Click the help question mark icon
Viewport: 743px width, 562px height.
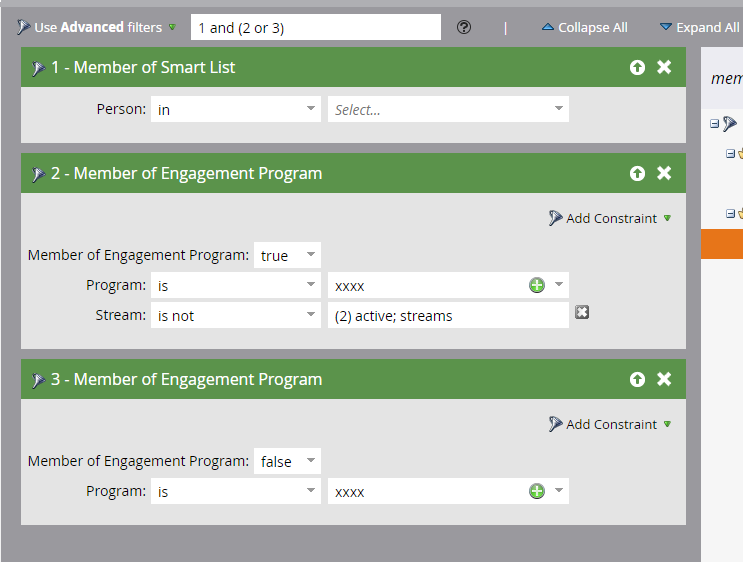(464, 28)
